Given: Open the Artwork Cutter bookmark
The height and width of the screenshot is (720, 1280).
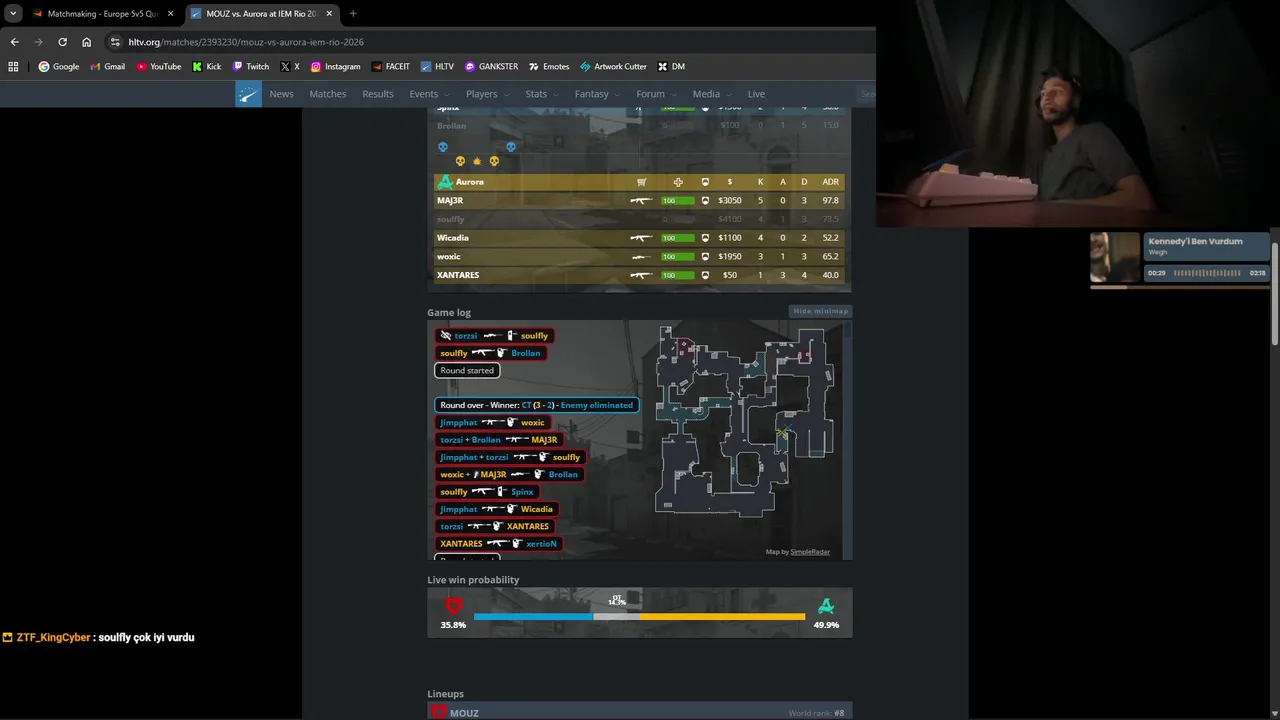Looking at the screenshot, I should (613, 67).
